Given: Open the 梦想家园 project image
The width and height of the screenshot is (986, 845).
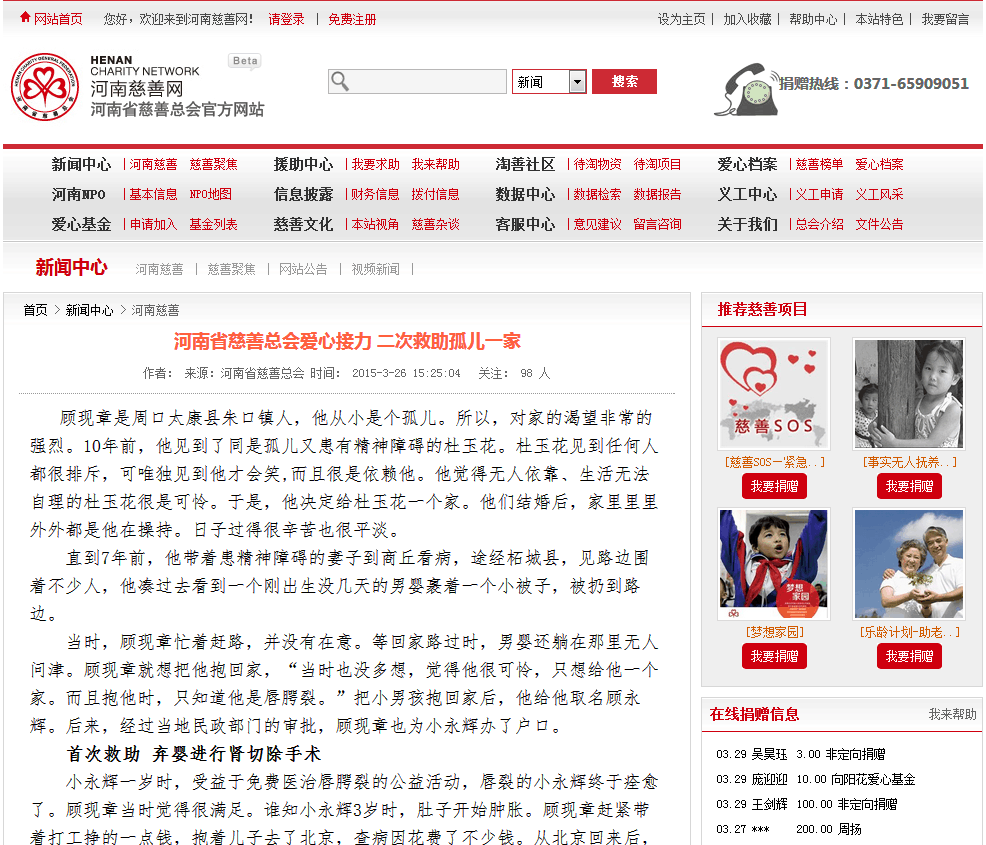Looking at the screenshot, I should [x=773, y=565].
